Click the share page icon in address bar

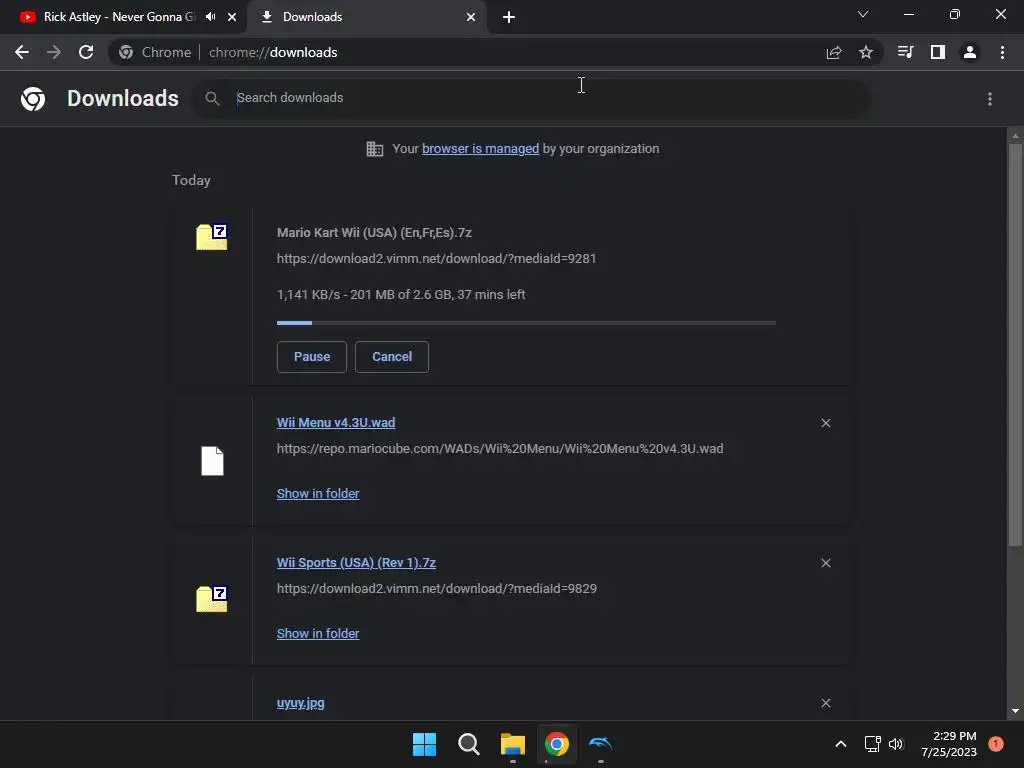pos(833,52)
